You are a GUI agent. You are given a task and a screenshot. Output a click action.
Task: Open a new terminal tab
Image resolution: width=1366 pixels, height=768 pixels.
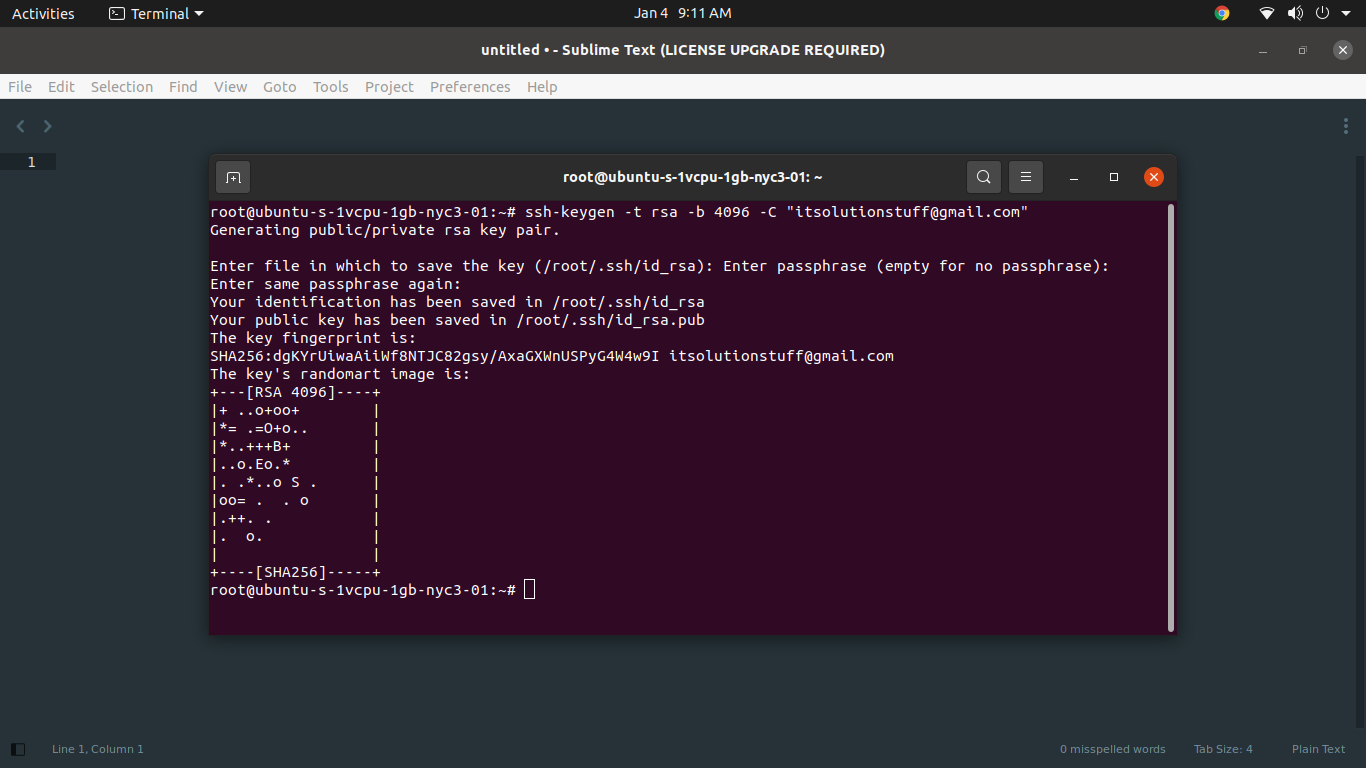coord(232,177)
